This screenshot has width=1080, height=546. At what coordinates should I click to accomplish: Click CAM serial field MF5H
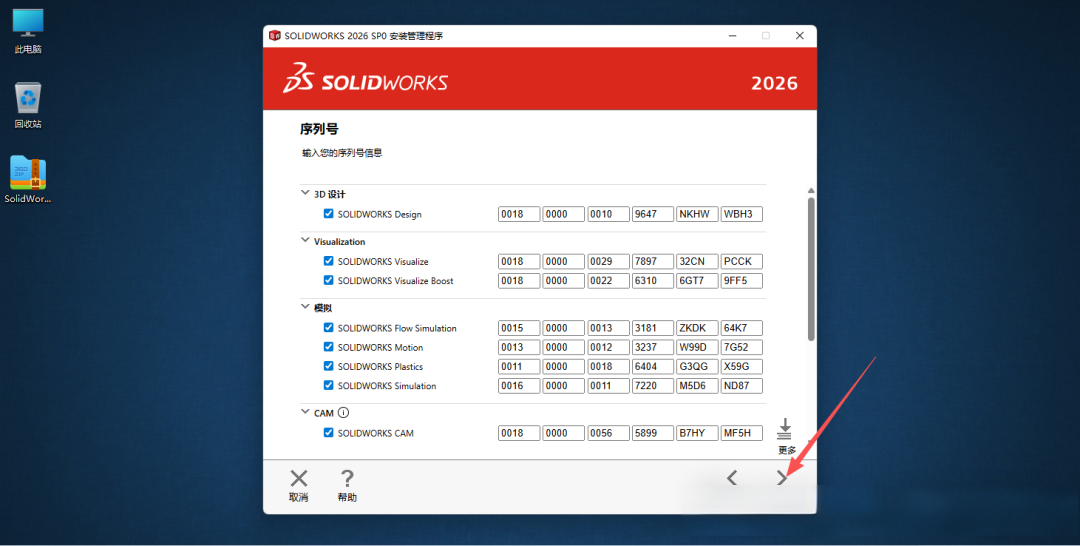(x=742, y=433)
